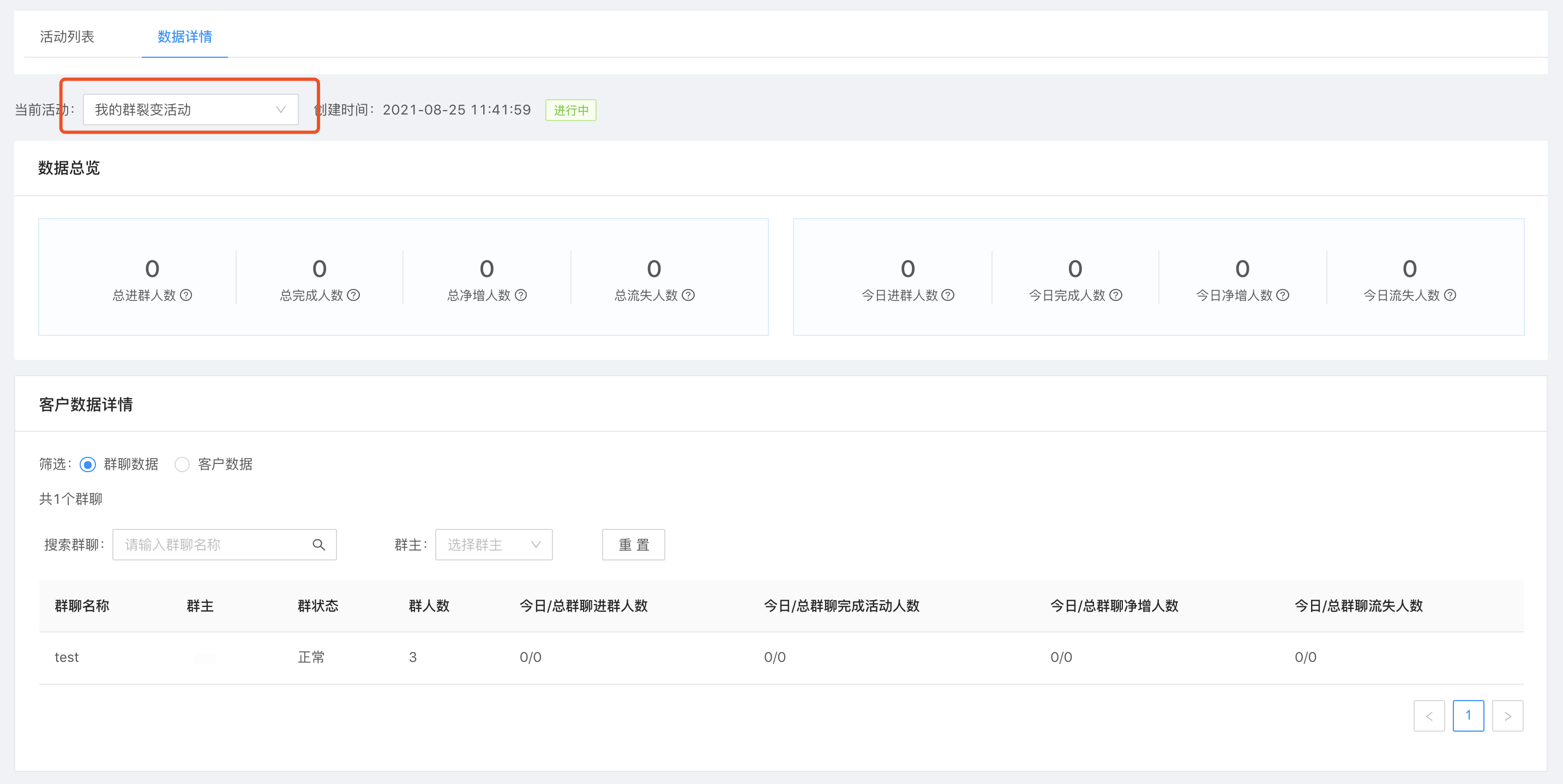Select the 客户数据 radio button

[x=182, y=465]
